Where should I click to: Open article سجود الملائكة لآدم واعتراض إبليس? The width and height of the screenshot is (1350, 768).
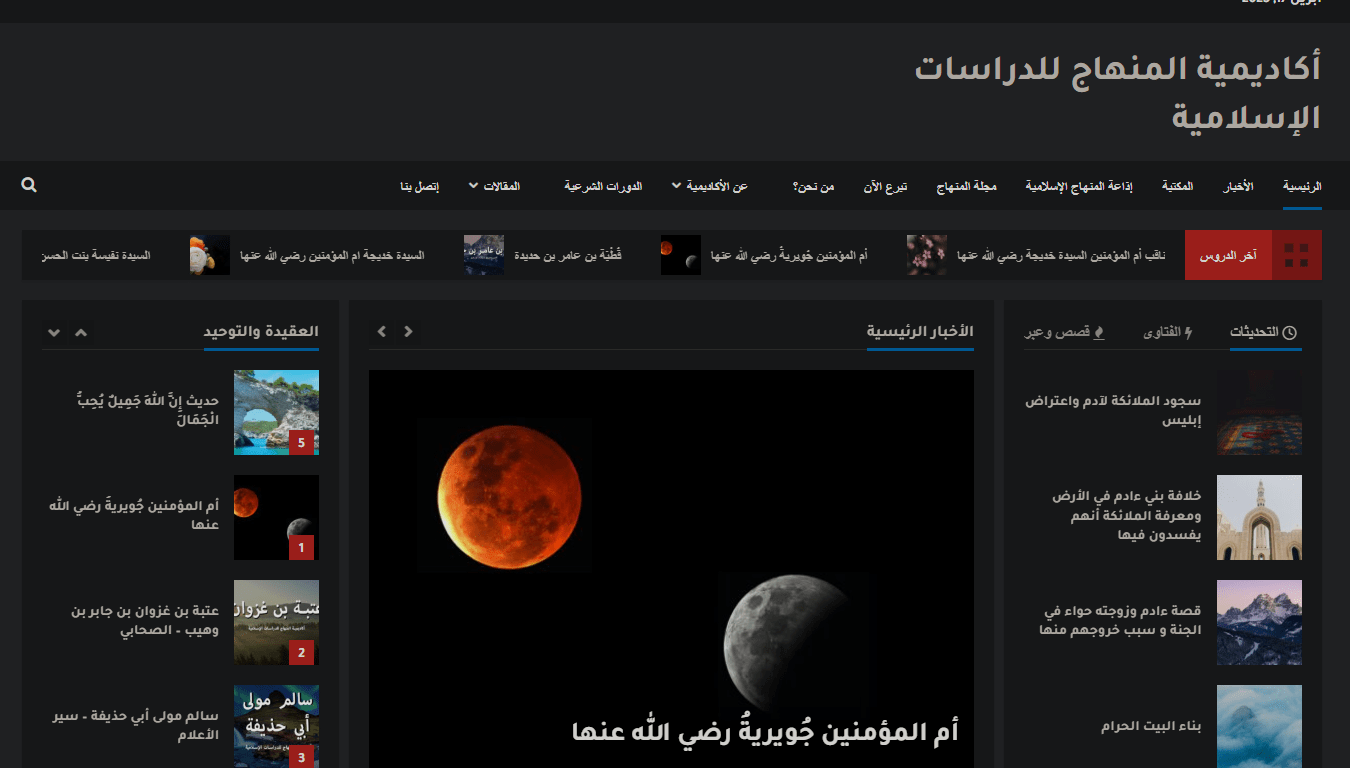(x=1113, y=410)
